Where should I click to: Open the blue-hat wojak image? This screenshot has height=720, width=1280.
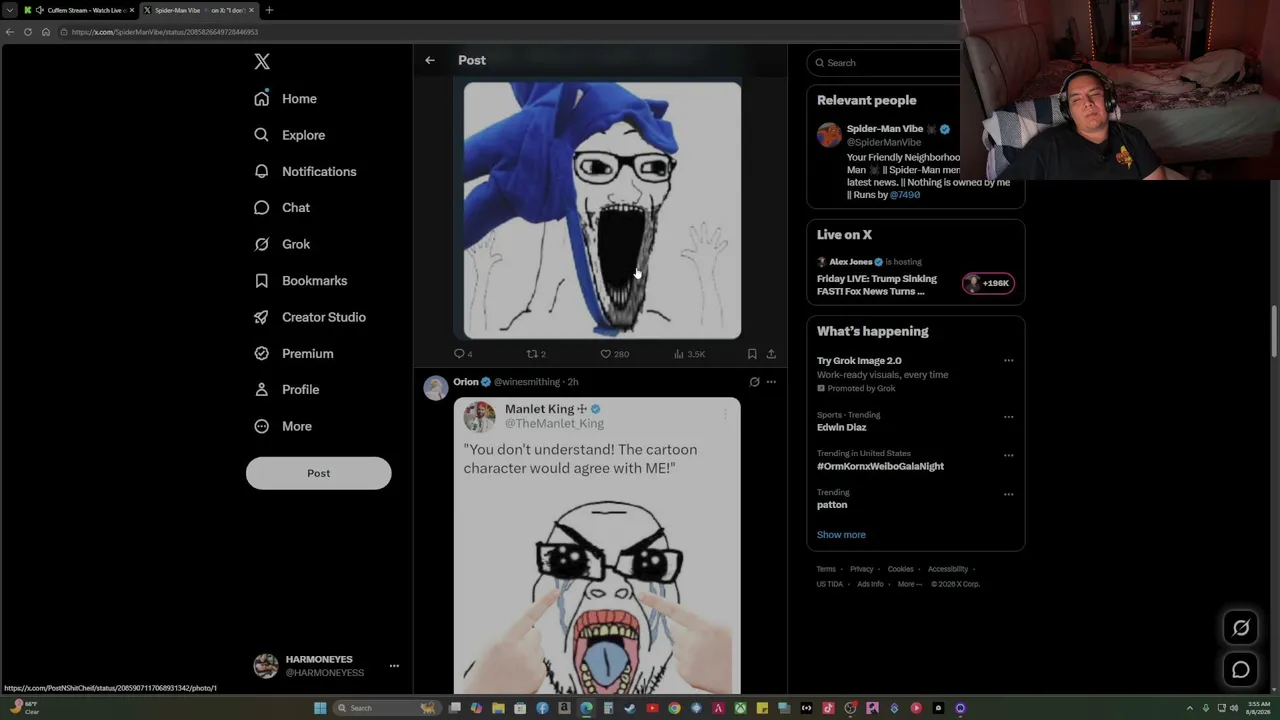pos(602,210)
